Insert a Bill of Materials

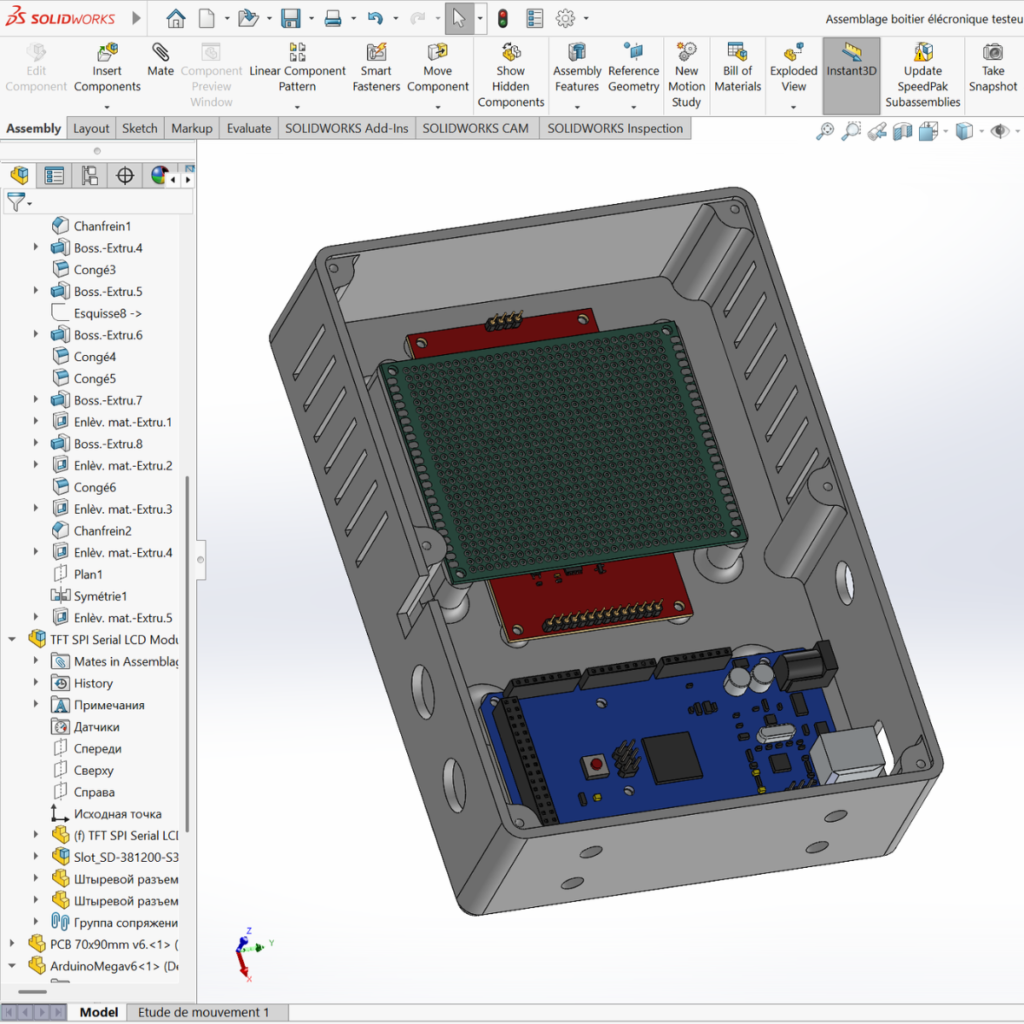[738, 68]
